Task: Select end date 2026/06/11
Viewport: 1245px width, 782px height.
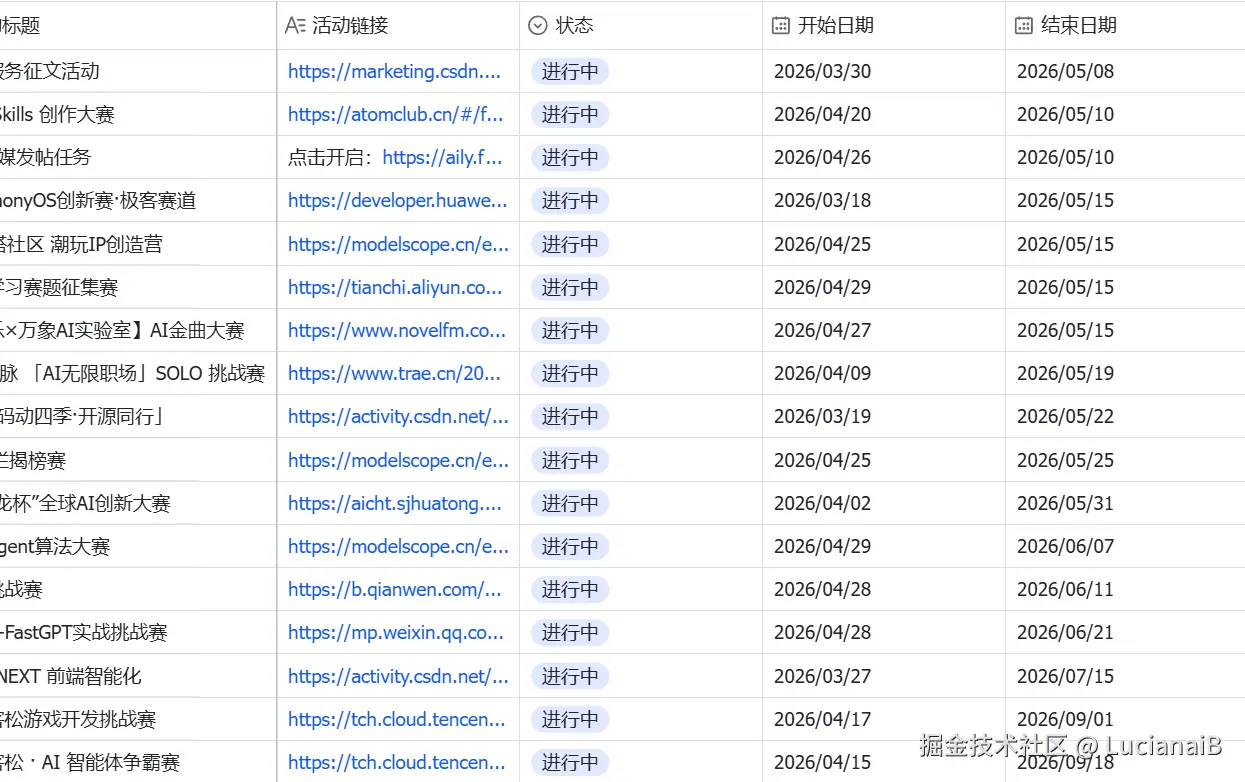Action: click(1065, 589)
